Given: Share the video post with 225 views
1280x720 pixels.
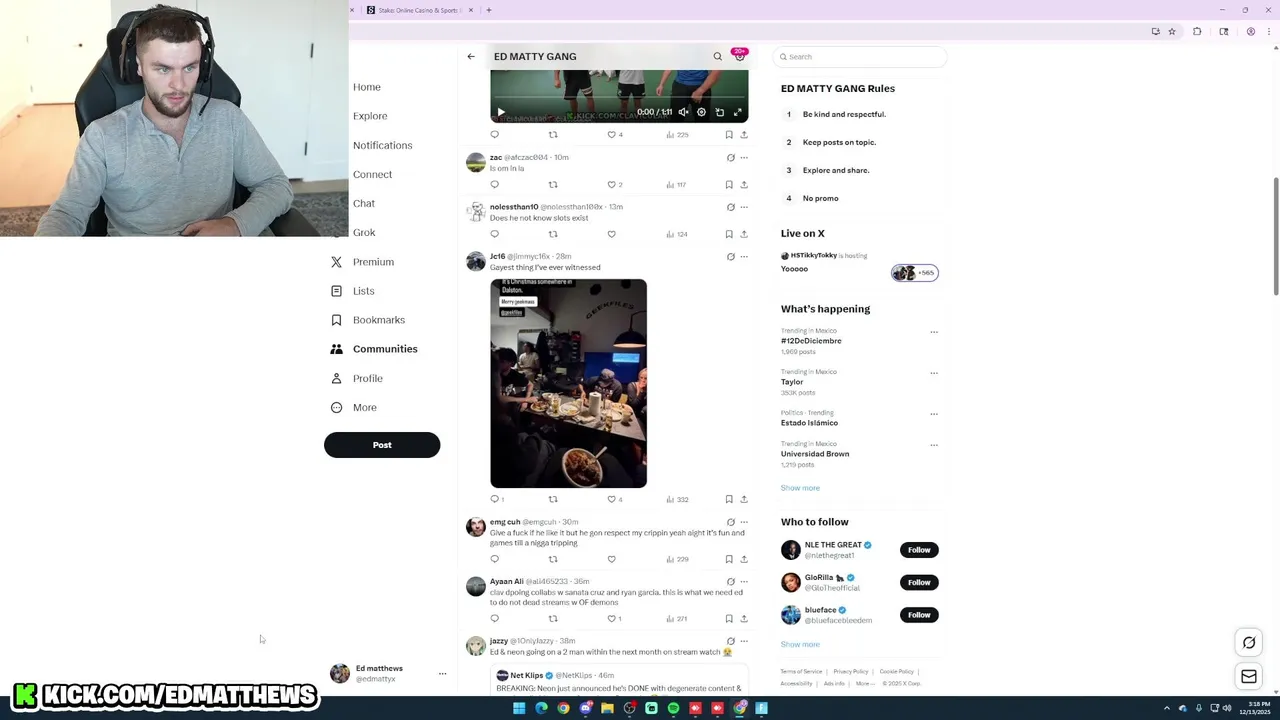Looking at the screenshot, I should 744,134.
